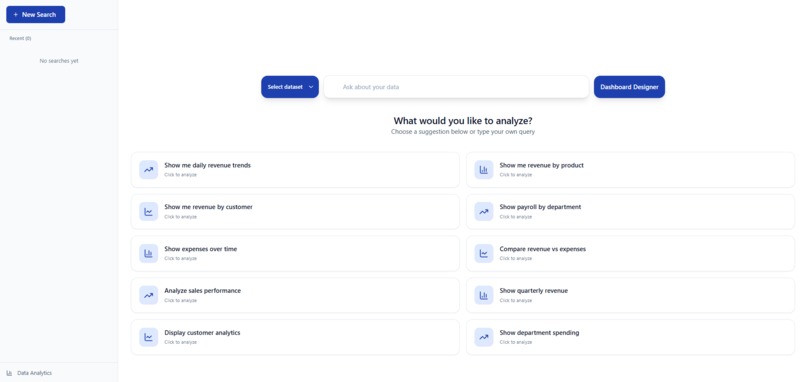Click the bar chart icon beside revenue by product
Screen dimensions: 806x382
[x=484, y=170]
